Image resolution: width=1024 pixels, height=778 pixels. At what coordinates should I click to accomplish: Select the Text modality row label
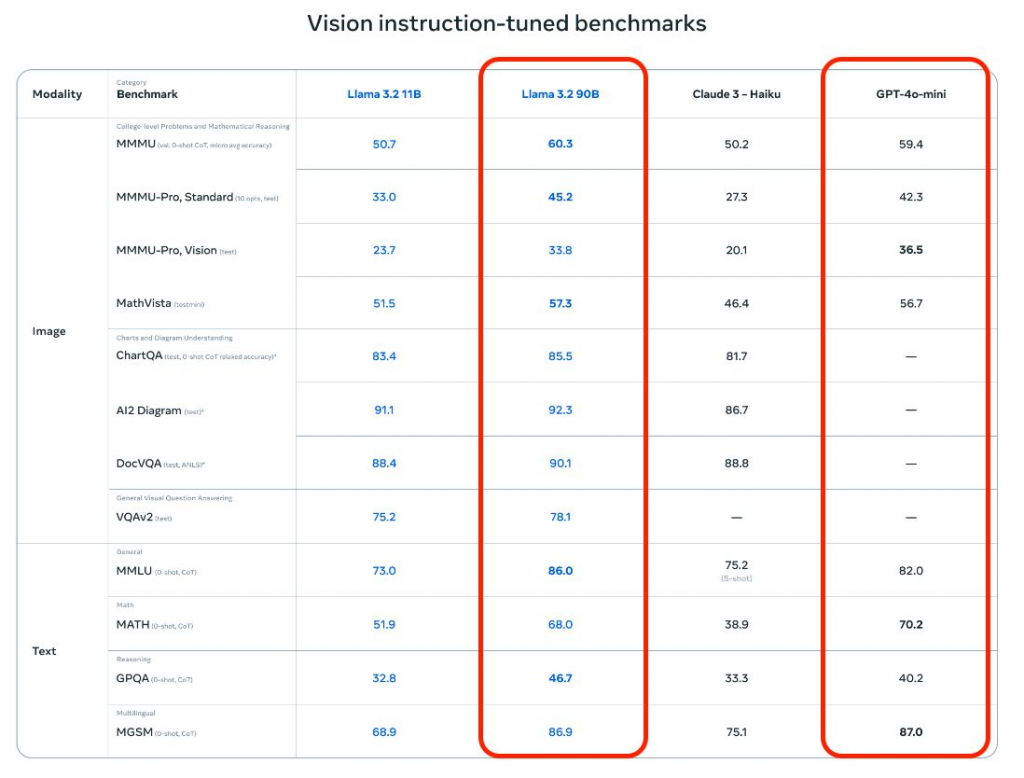pos(44,651)
